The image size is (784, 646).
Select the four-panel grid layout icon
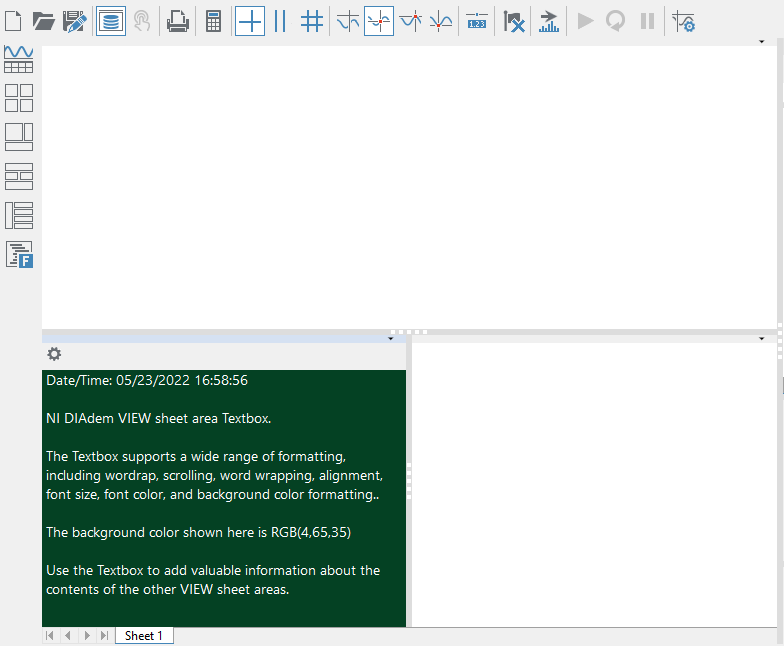[x=19, y=97]
